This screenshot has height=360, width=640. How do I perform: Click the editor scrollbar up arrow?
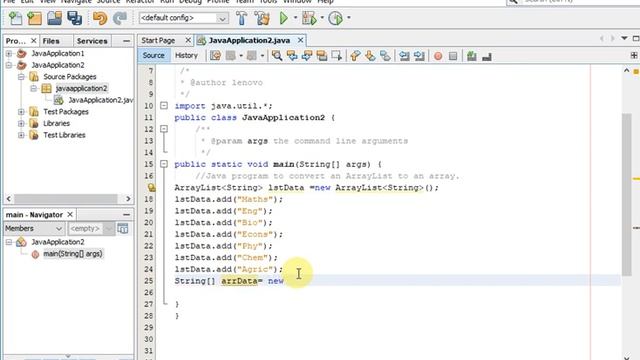pyautogui.click(x=627, y=71)
